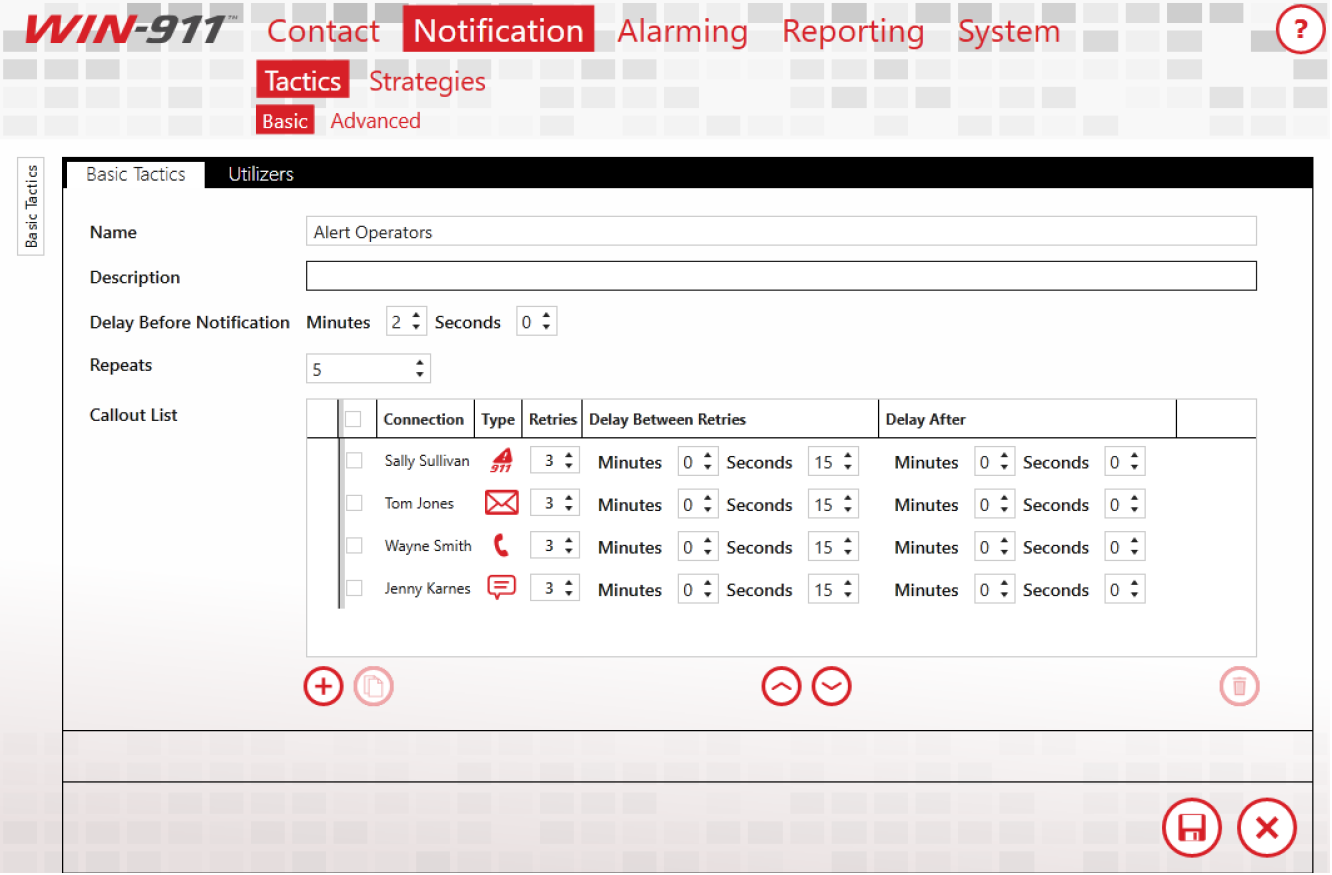Screen dimensions: 1332x875
Task: Check the Sally Sullivan row checkbox
Action: click(x=353, y=461)
